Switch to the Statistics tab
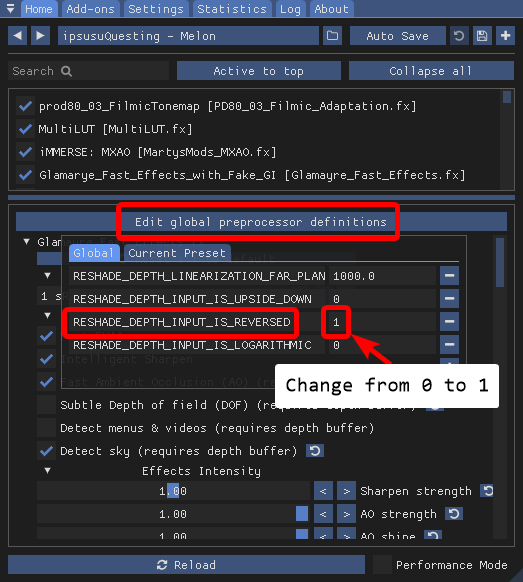 click(x=232, y=9)
